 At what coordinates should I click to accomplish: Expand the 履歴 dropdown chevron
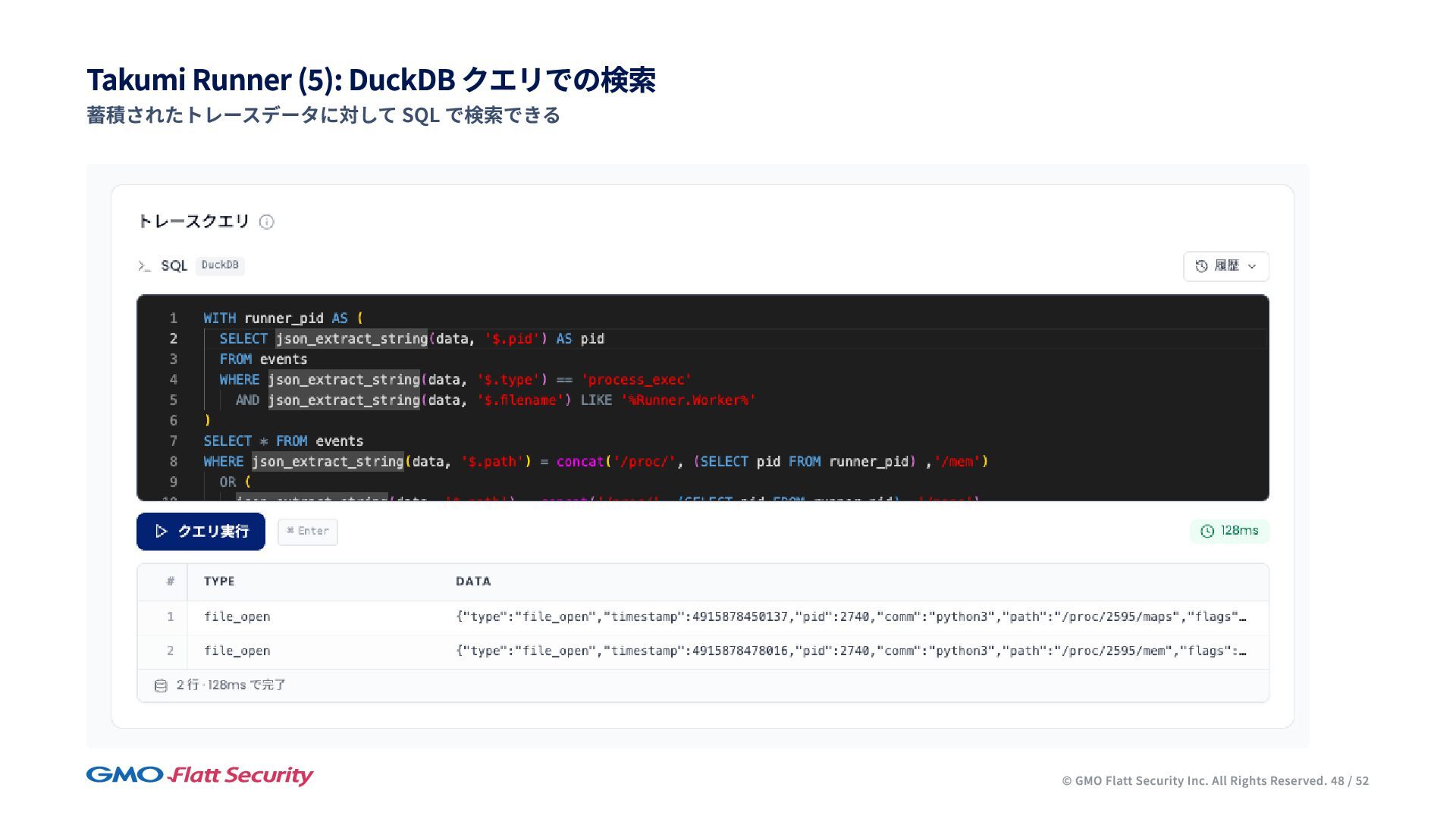[x=1252, y=266]
